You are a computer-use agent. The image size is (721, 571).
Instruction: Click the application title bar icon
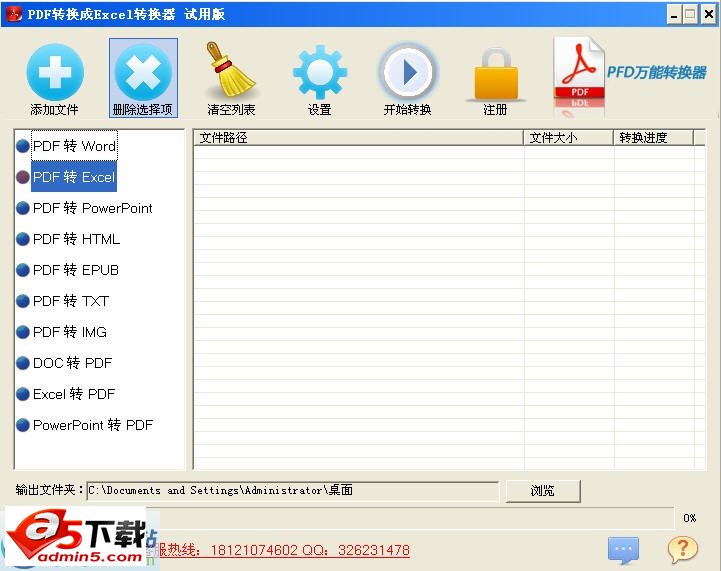click(14, 14)
